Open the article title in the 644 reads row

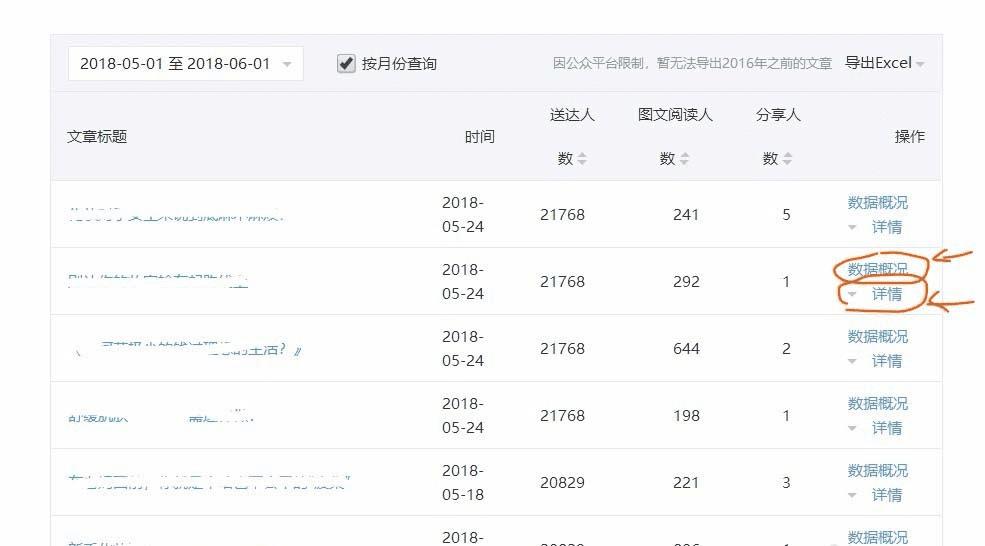(x=187, y=349)
